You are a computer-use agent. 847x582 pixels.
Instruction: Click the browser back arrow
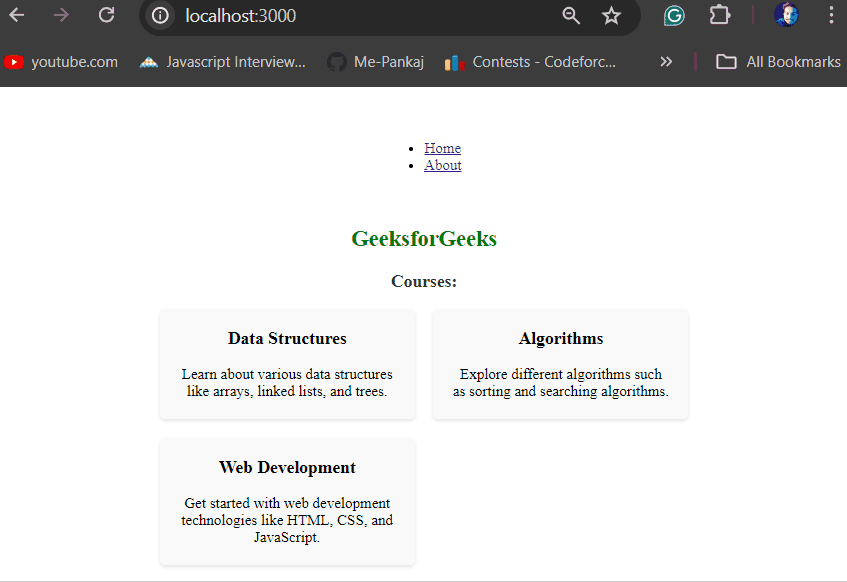pos(17,15)
